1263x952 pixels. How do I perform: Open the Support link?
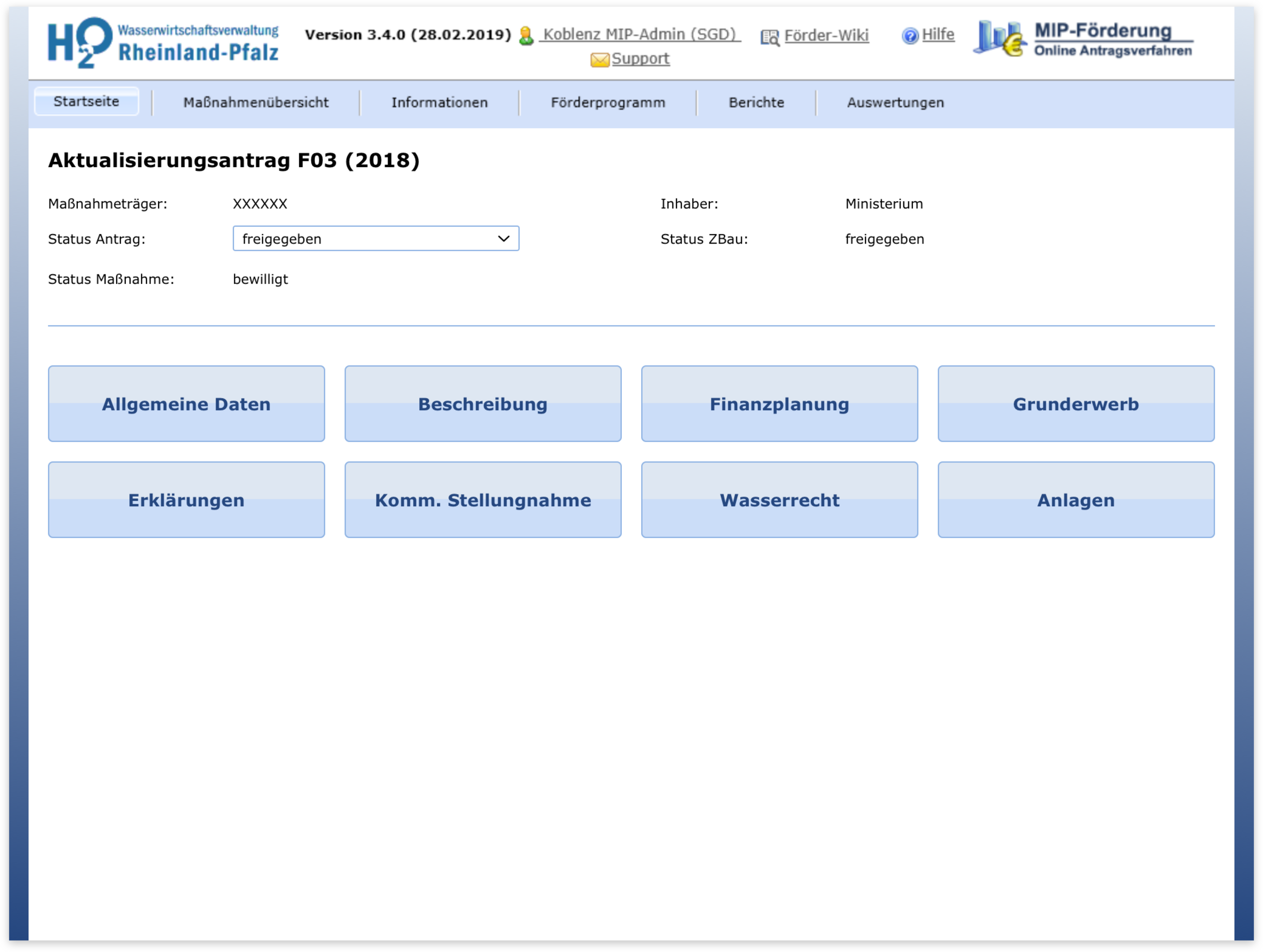640,59
